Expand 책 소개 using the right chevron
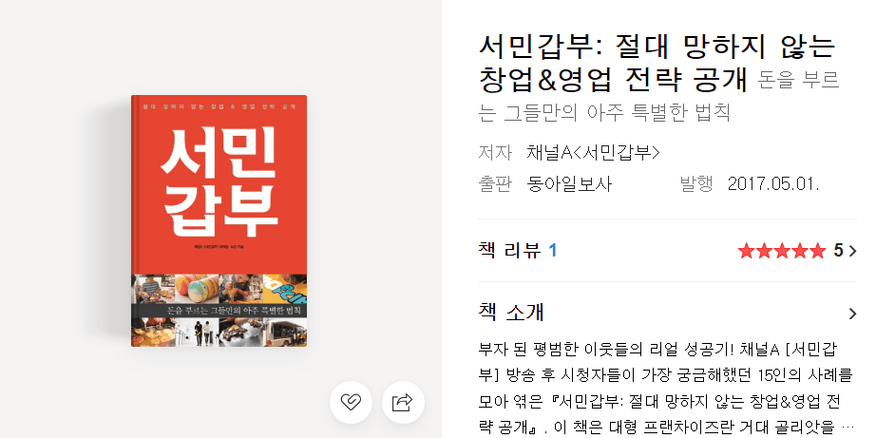The height and width of the screenshot is (438, 876). 853,313
